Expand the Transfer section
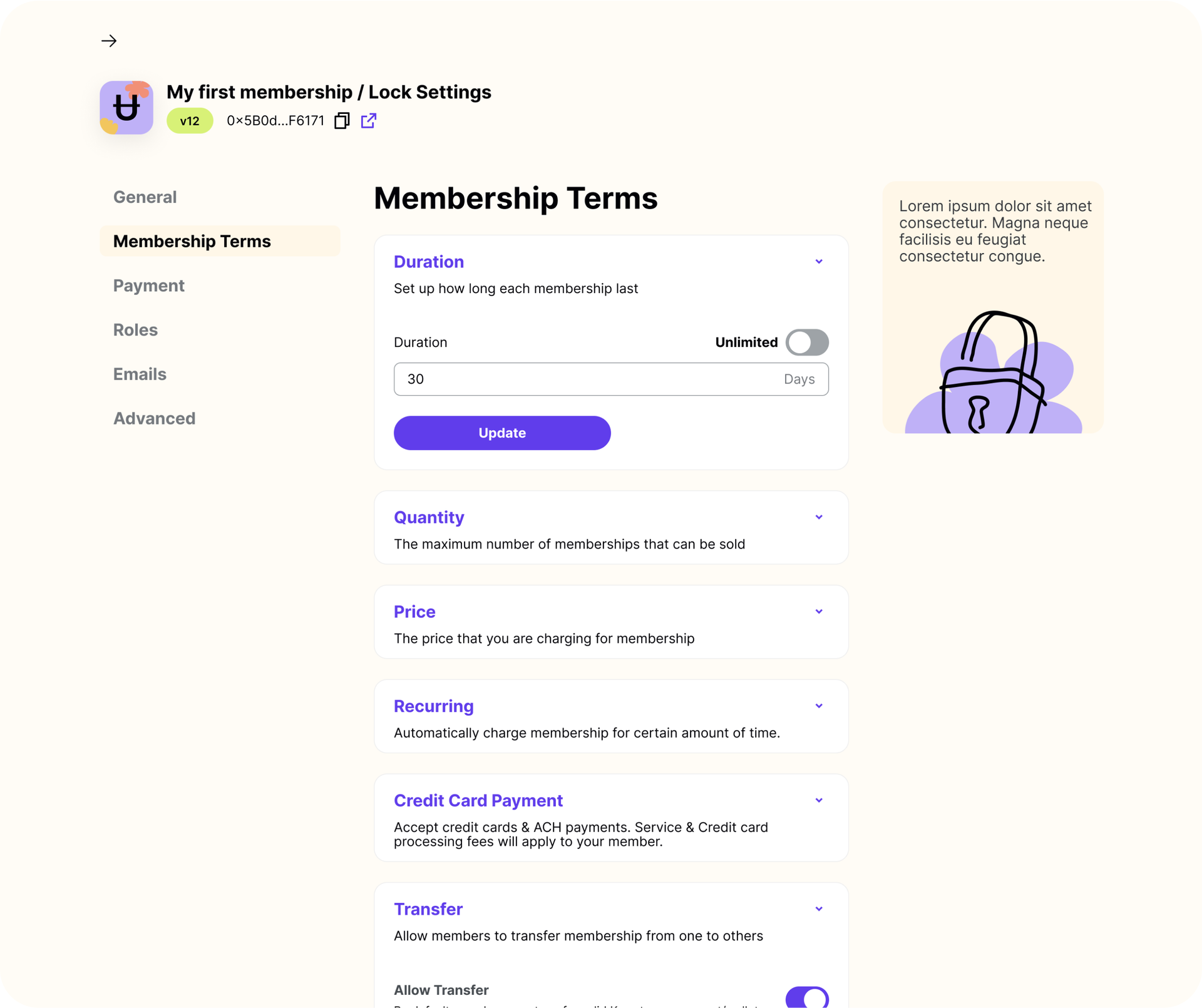Viewport: 1202px width, 1008px height. tap(818, 908)
